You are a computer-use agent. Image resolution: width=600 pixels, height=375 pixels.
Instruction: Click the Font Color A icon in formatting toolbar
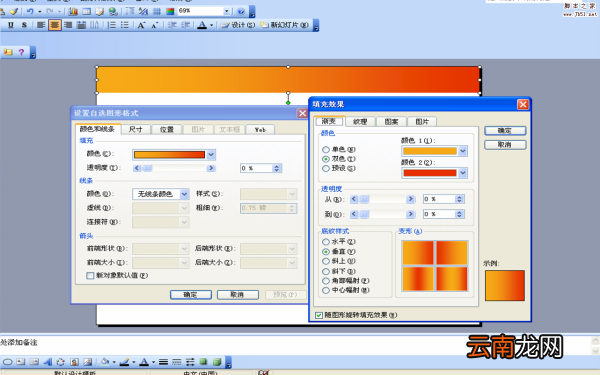coord(202,25)
